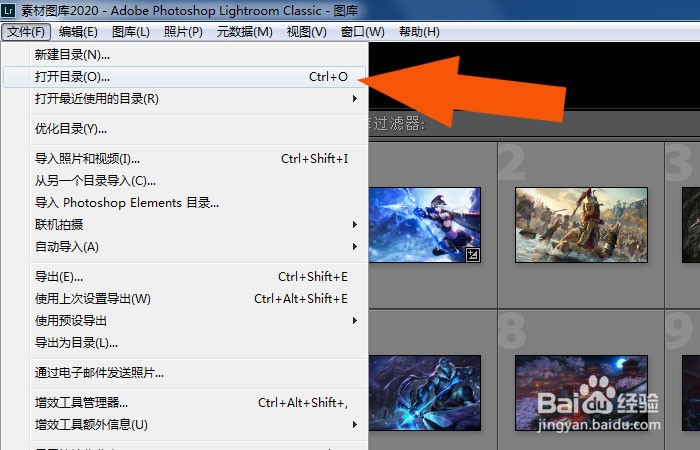The height and width of the screenshot is (450, 700).
Task: Open the 照片(P) menu
Action: point(183,32)
